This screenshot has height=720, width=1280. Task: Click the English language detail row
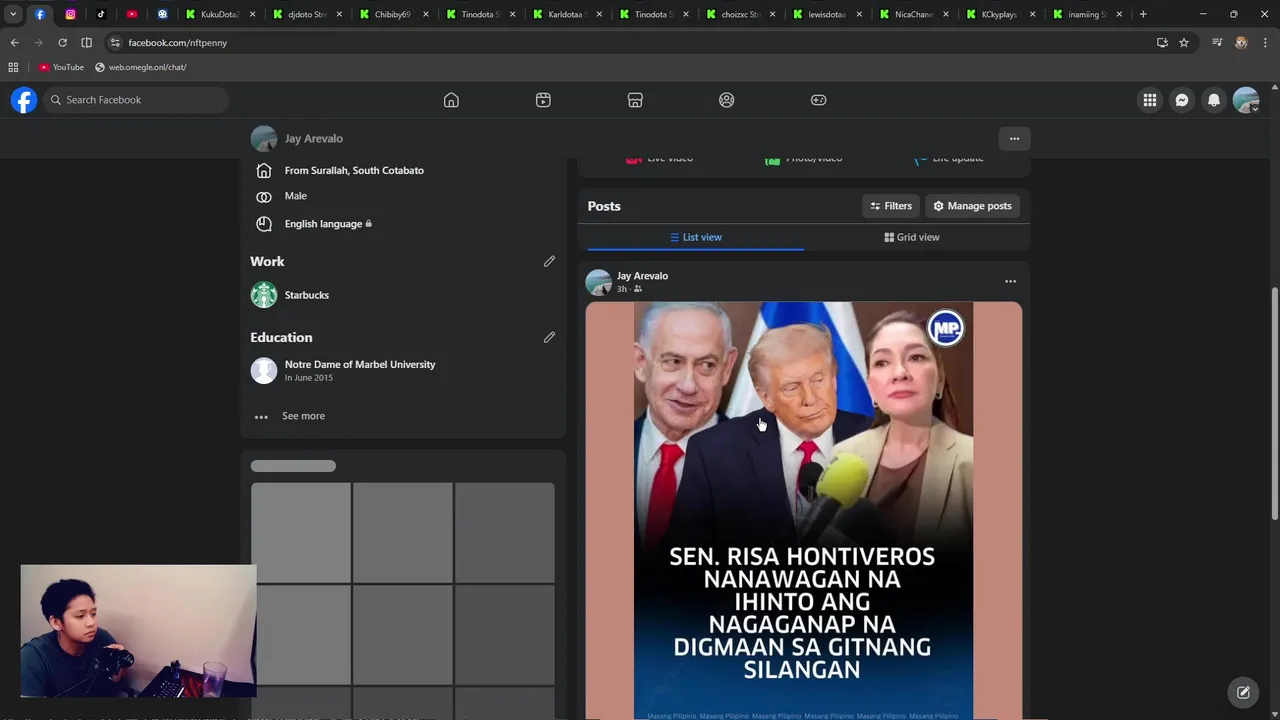tap(328, 224)
